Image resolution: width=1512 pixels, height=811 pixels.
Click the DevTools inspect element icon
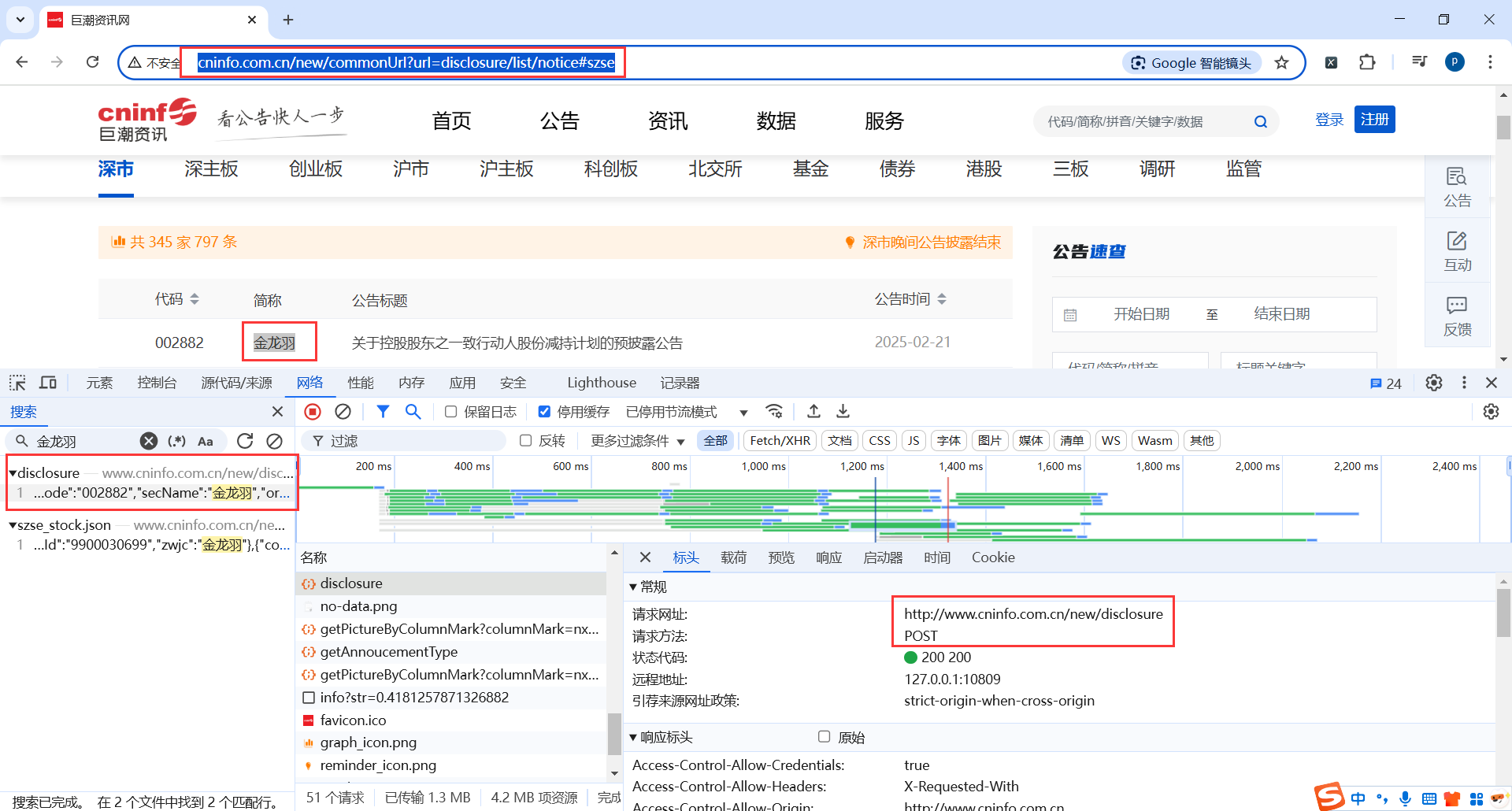(17, 383)
